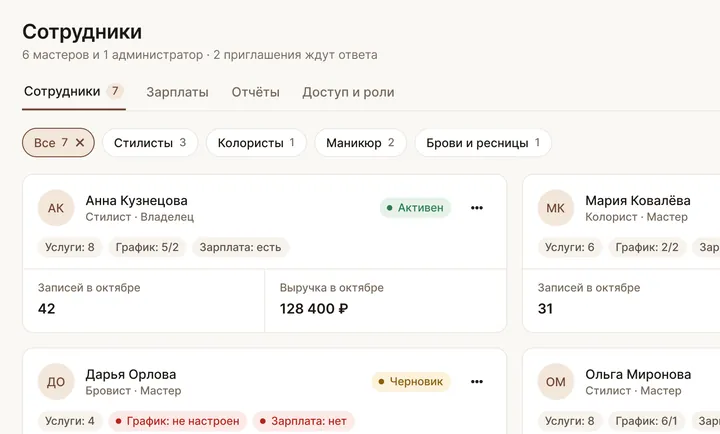Filter by Колористы chip
This screenshot has height=434, width=720.
point(256,143)
